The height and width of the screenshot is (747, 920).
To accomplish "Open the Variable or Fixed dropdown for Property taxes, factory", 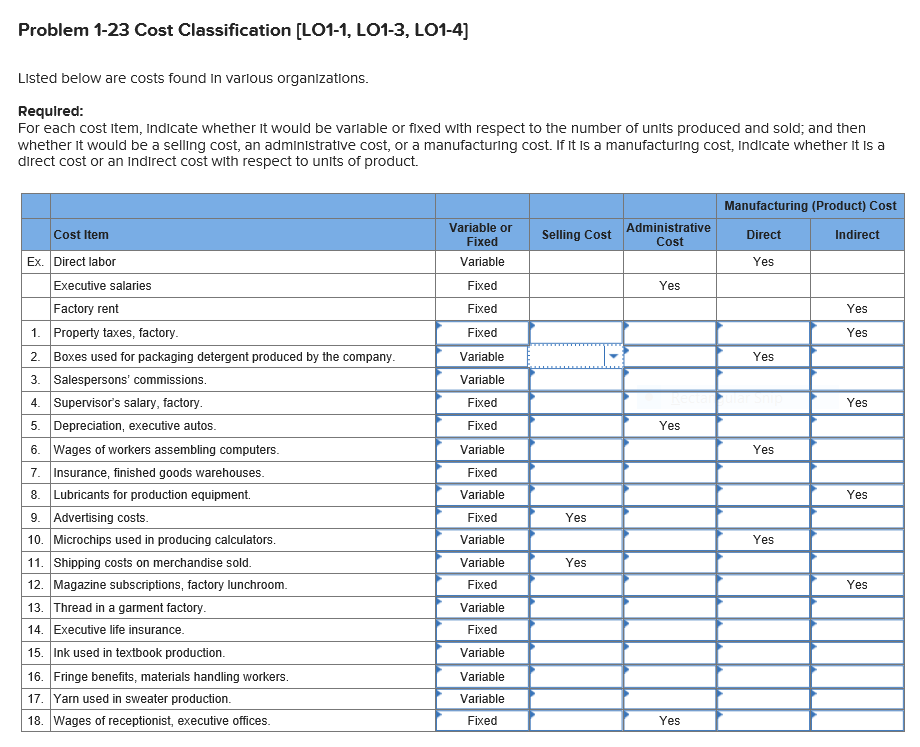I will 482,332.
